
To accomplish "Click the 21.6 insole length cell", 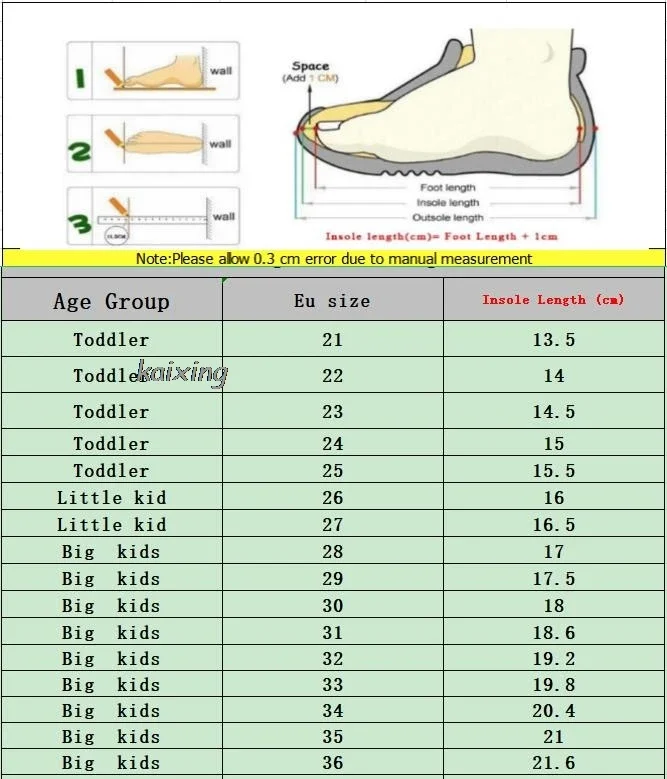I will tap(554, 762).
